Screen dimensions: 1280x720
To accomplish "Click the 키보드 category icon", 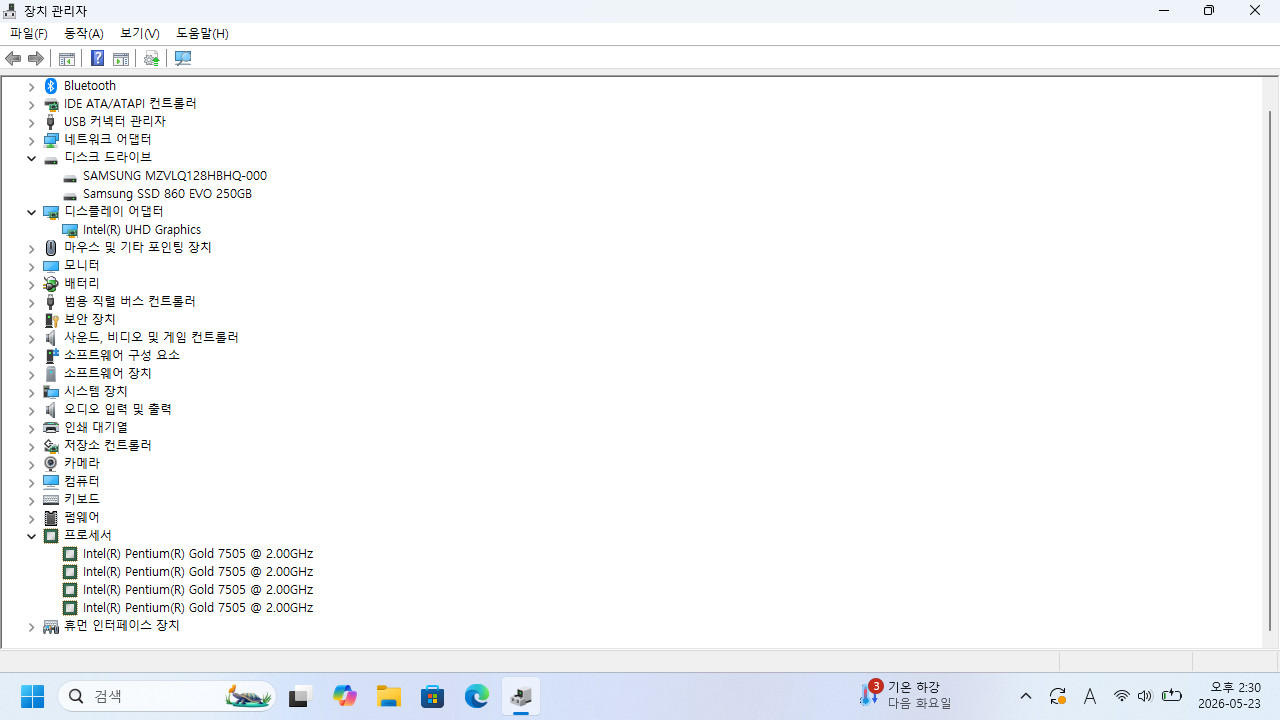I will [x=51, y=500].
